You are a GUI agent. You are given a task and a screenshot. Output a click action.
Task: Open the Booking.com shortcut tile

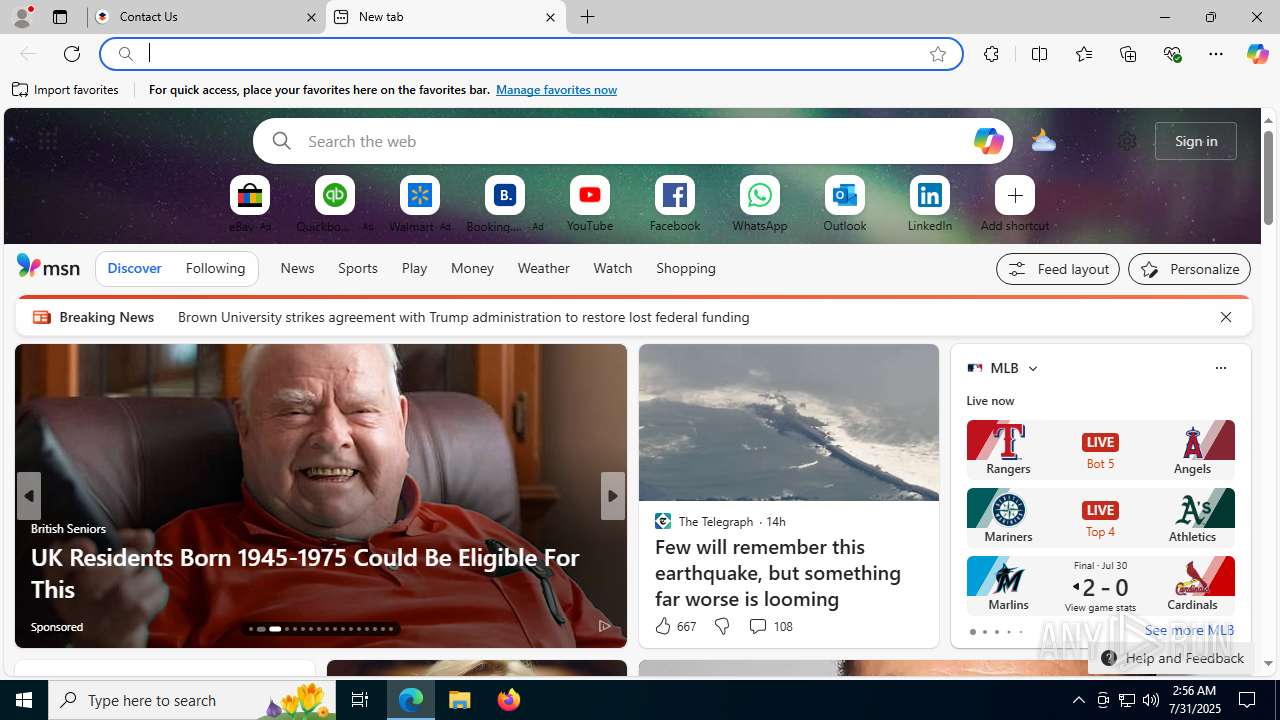(505, 196)
